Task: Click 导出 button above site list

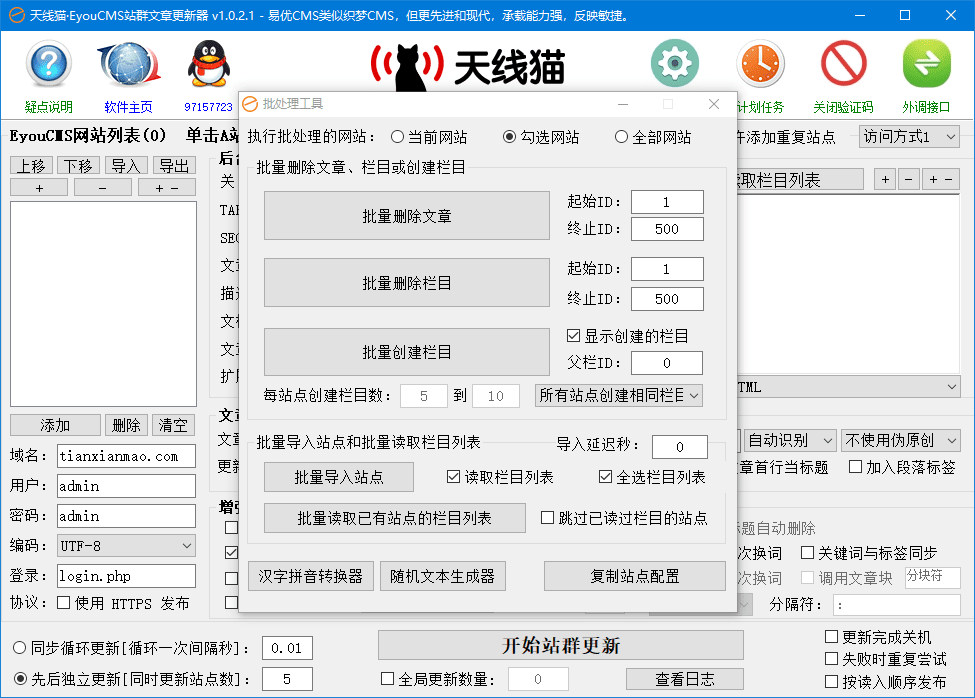Action: 174,166
